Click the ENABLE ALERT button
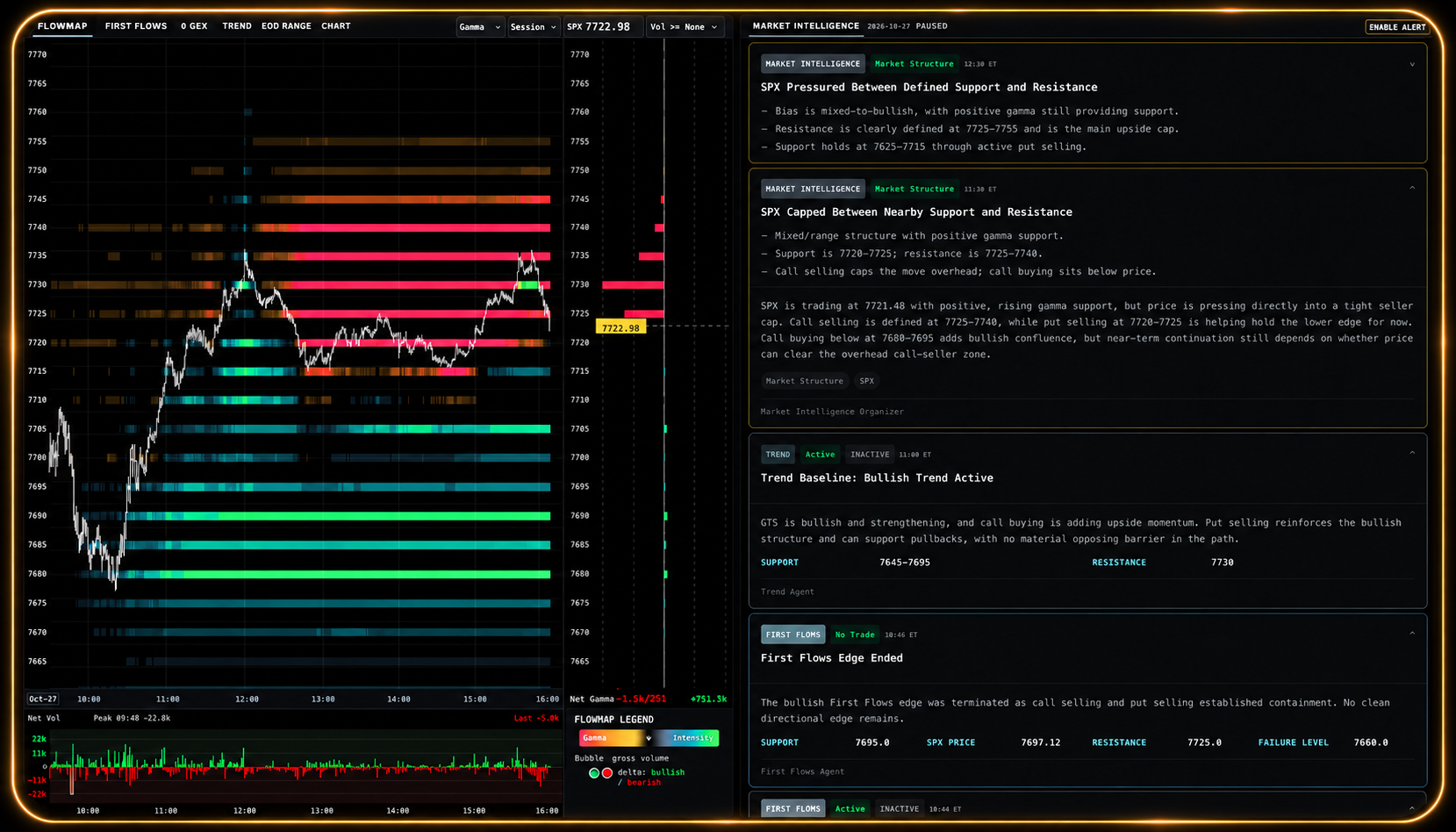1456x832 pixels. click(1397, 27)
